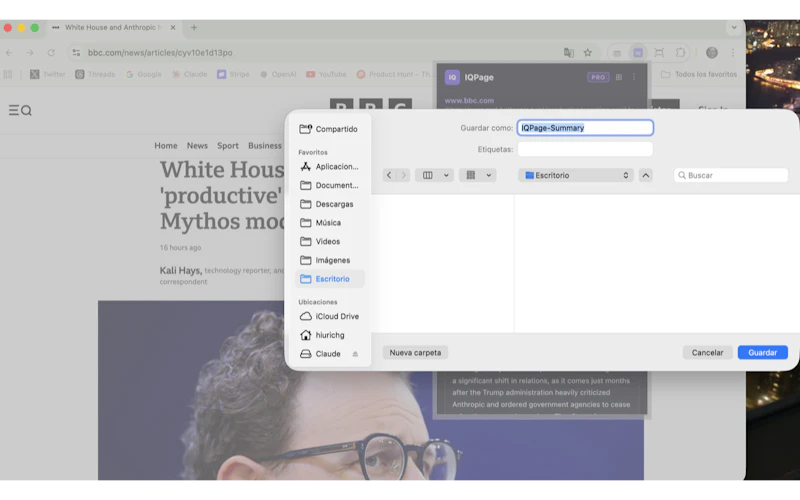Click the Guardar button

click(x=762, y=353)
